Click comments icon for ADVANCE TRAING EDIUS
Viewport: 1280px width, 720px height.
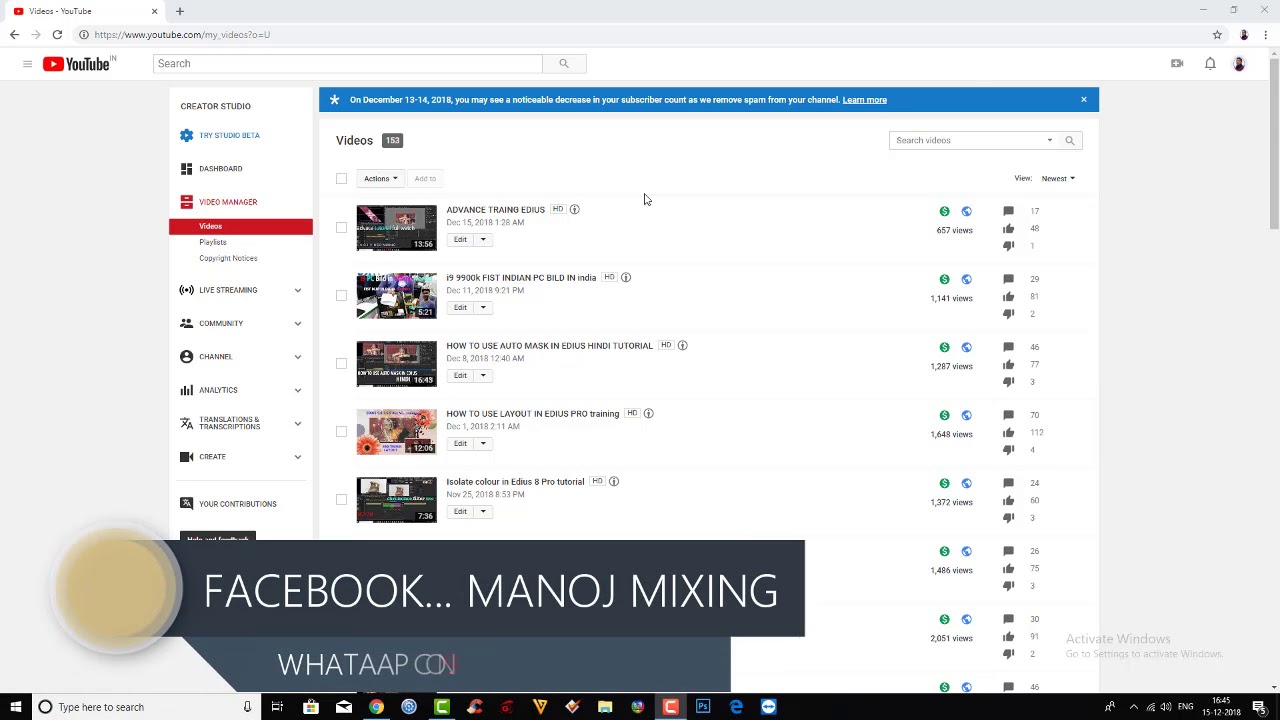pyautogui.click(x=1008, y=212)
